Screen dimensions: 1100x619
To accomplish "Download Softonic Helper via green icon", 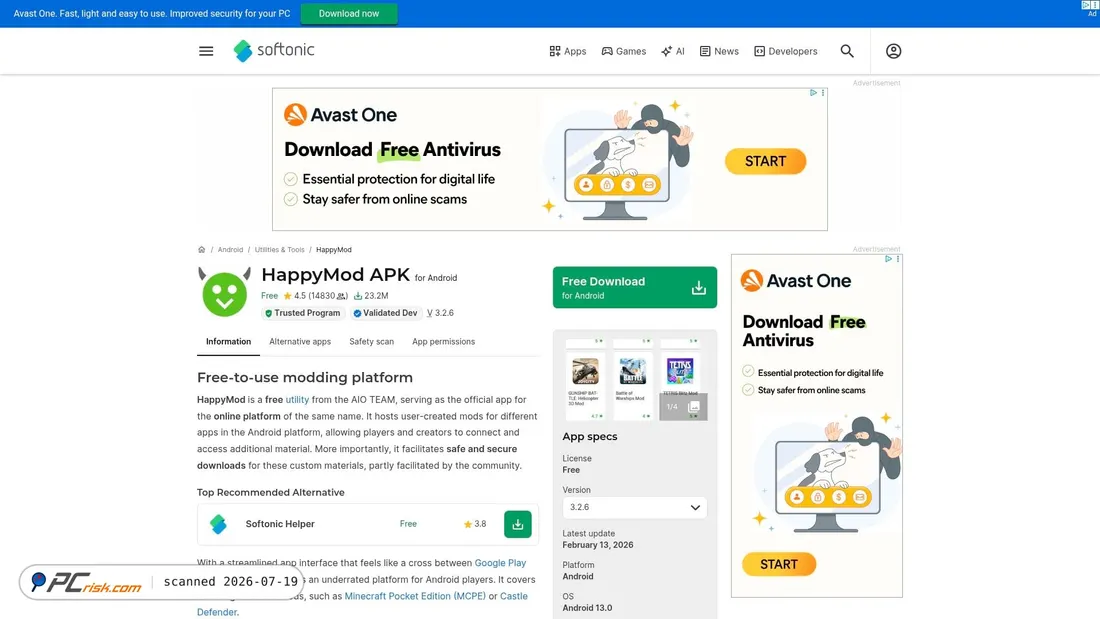I will tap(518, 524).
